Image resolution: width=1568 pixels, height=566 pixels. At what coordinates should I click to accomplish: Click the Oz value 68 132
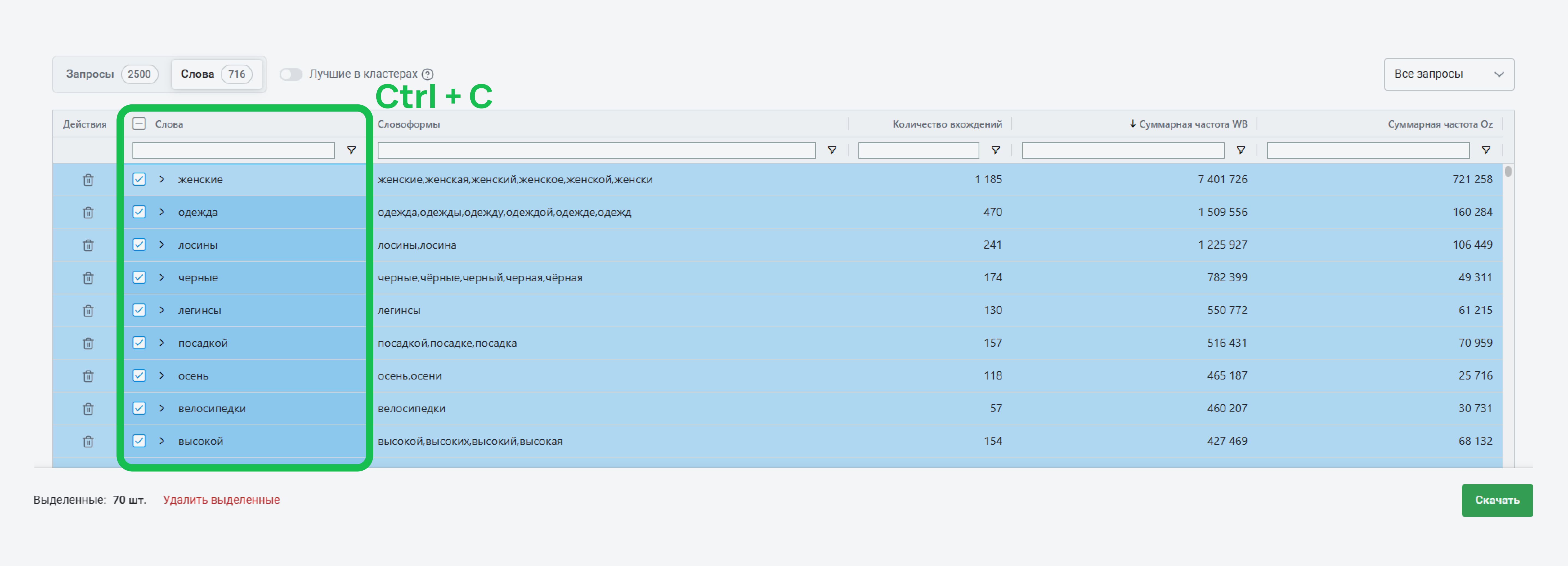[1475, 441]
